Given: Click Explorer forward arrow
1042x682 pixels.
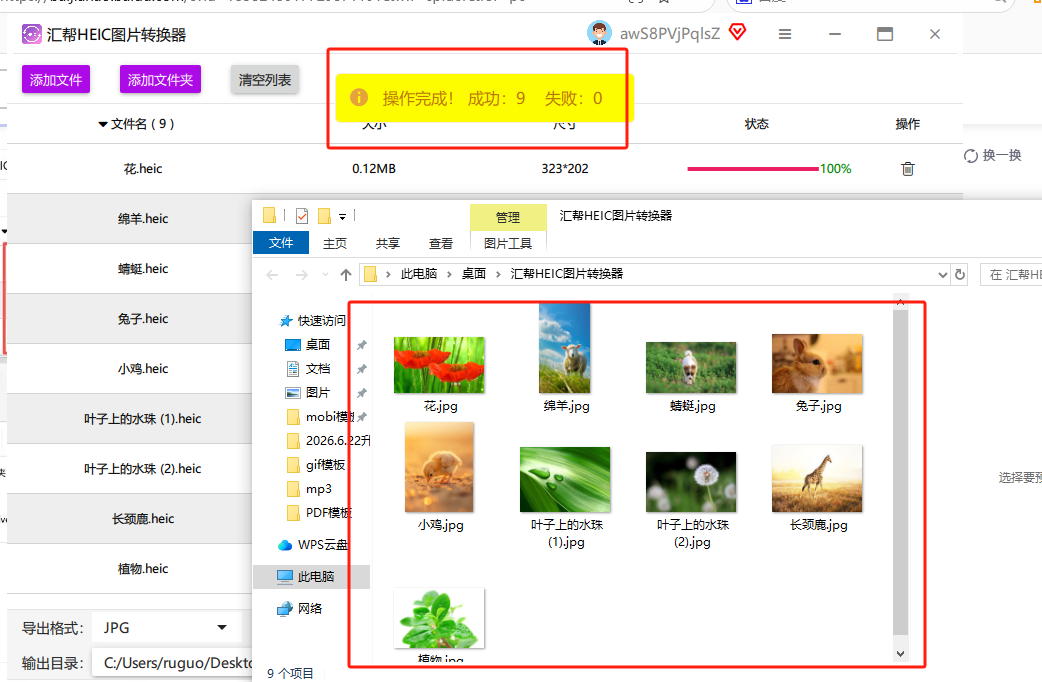Looking at the screenshot, I should click(x=302, y=275).
